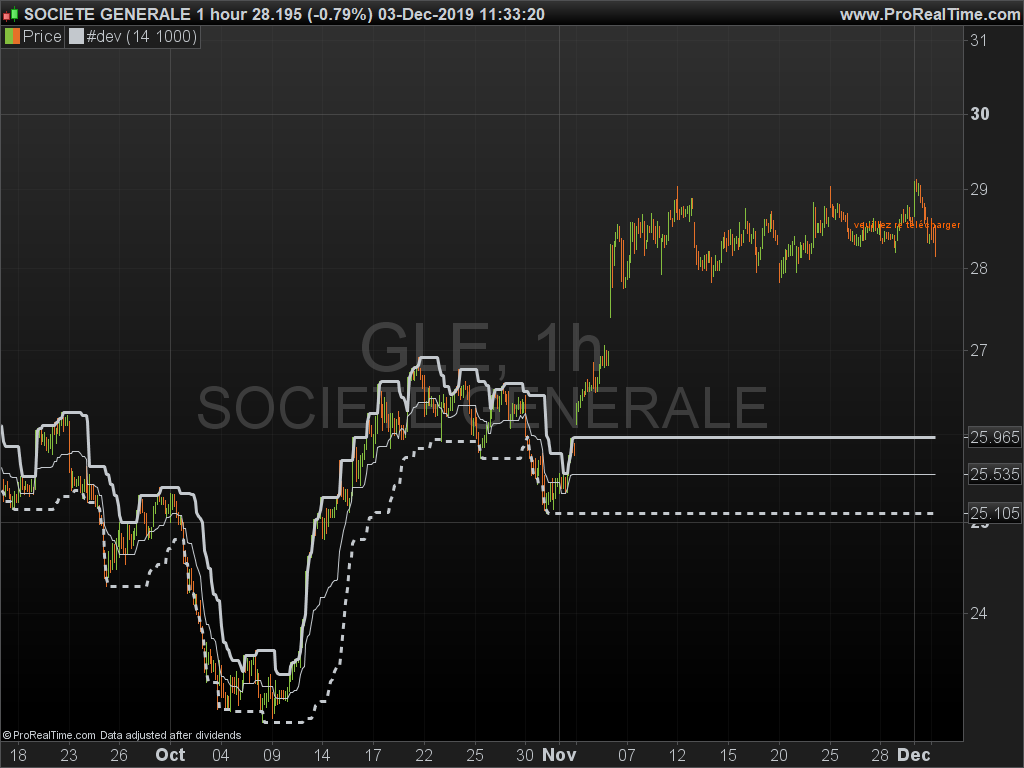Click the 07 date on time axis
Screen dimensions: 1024x768
point(627,756)
